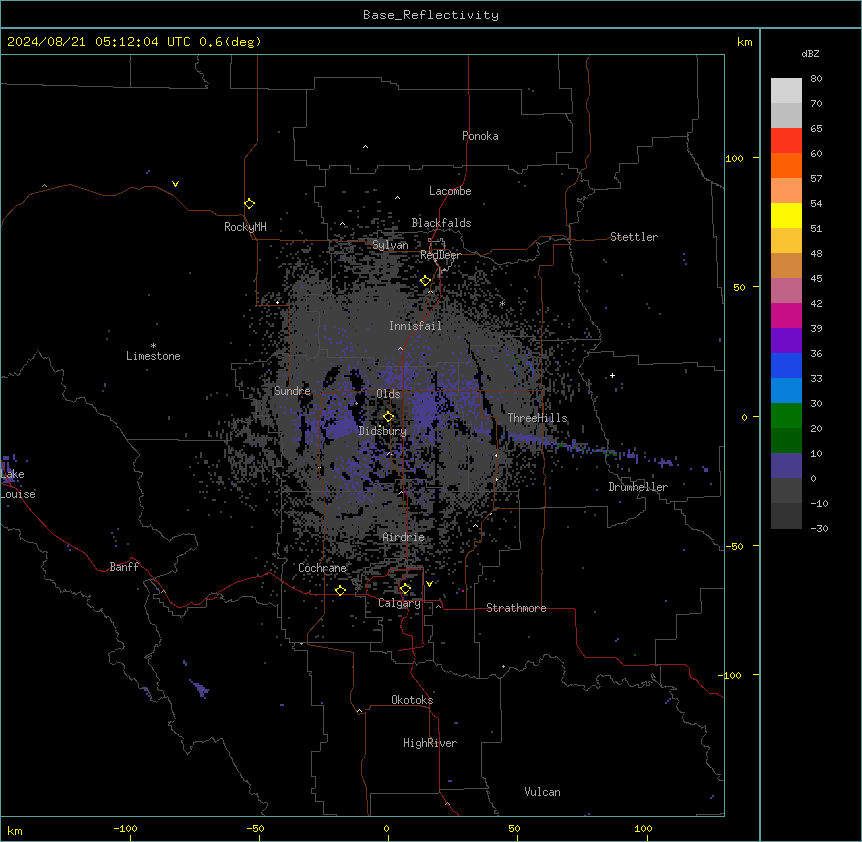Click the Blackfalds city label

[x=441, y=223]
